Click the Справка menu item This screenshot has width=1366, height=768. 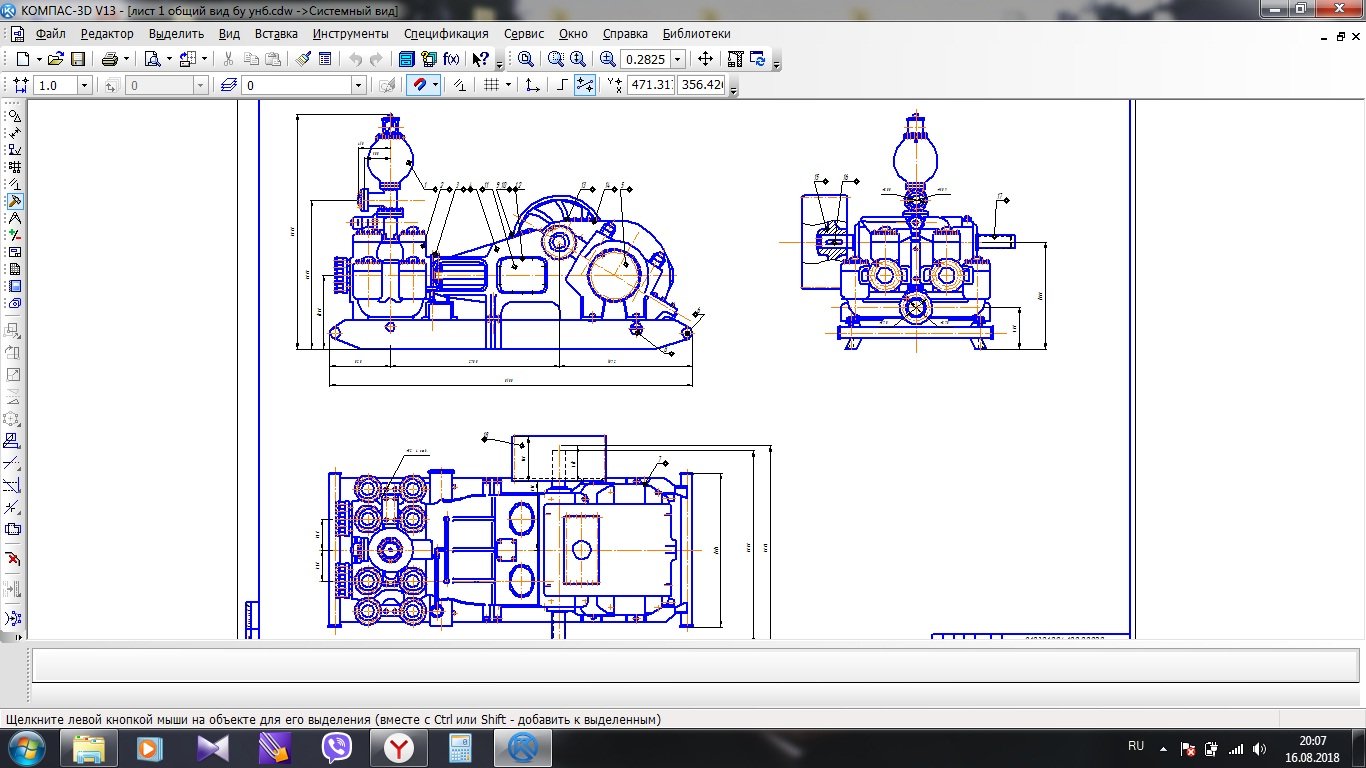pyautogui.click(x=625, y=33)
